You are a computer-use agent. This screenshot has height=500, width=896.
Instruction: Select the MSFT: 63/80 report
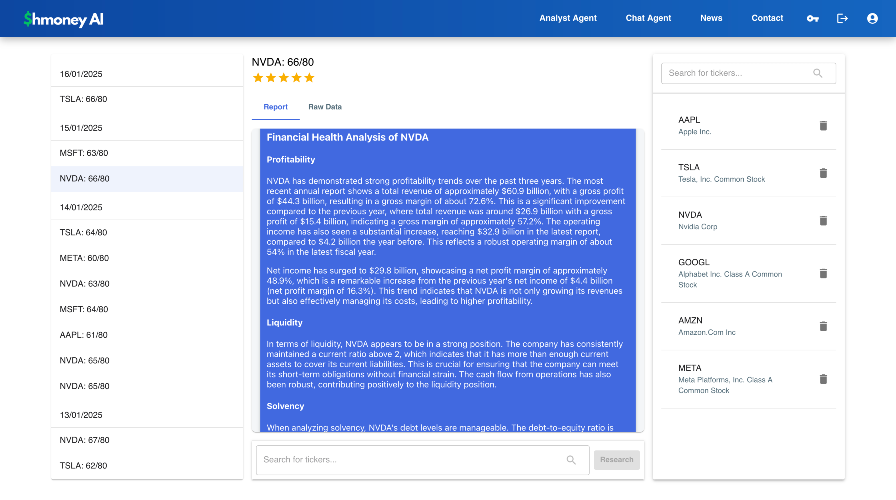[x=147, y=153]
